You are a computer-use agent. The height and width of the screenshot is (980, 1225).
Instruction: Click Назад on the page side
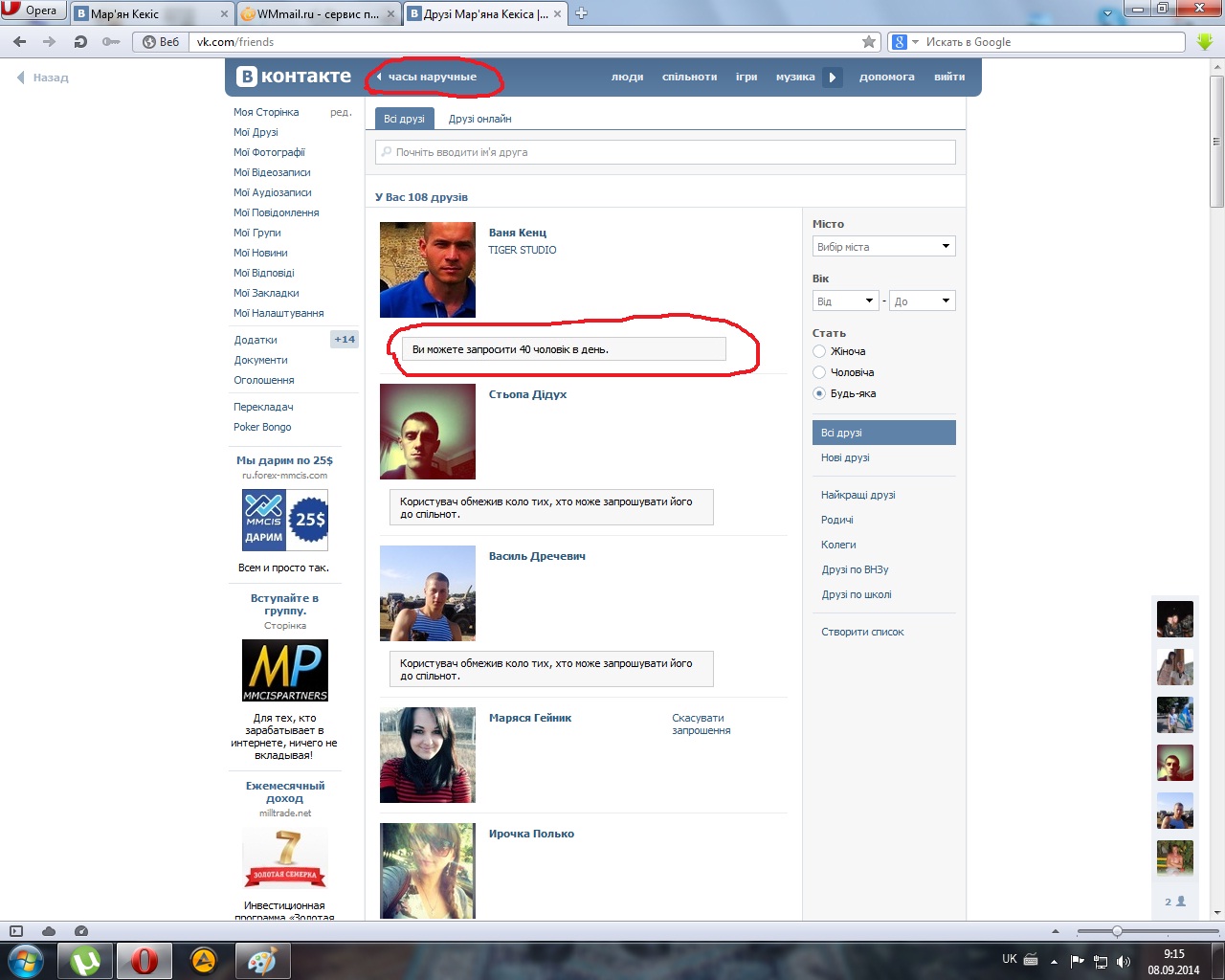point(43,78)
